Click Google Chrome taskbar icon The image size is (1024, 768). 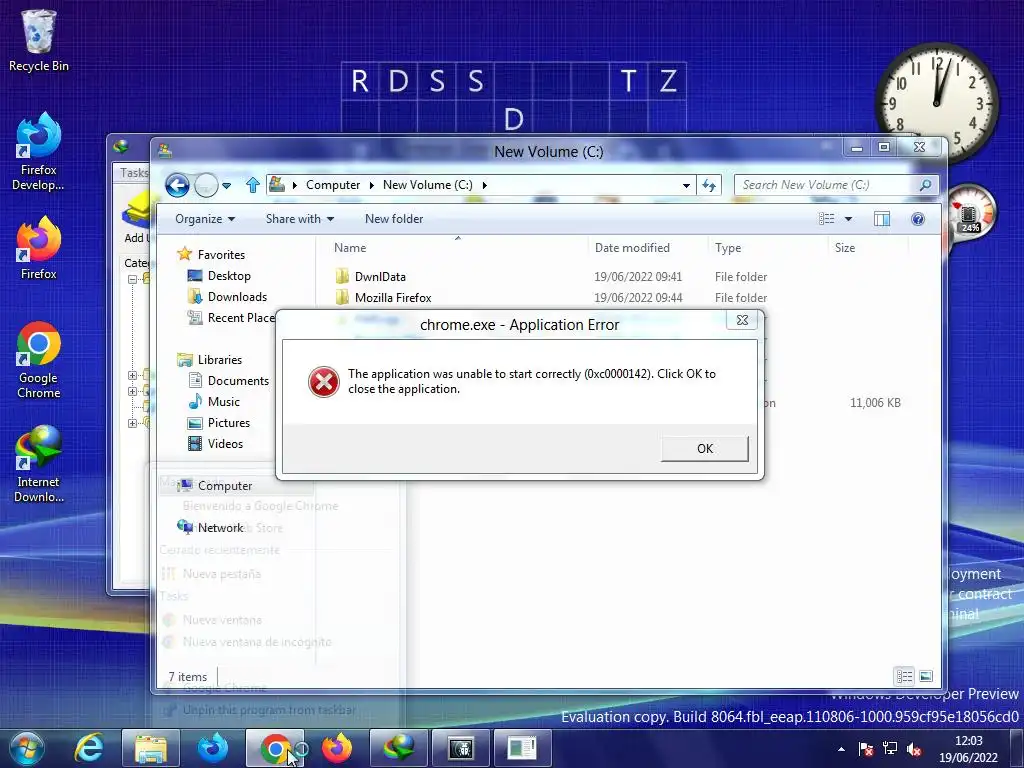click(x=275, y=748)
